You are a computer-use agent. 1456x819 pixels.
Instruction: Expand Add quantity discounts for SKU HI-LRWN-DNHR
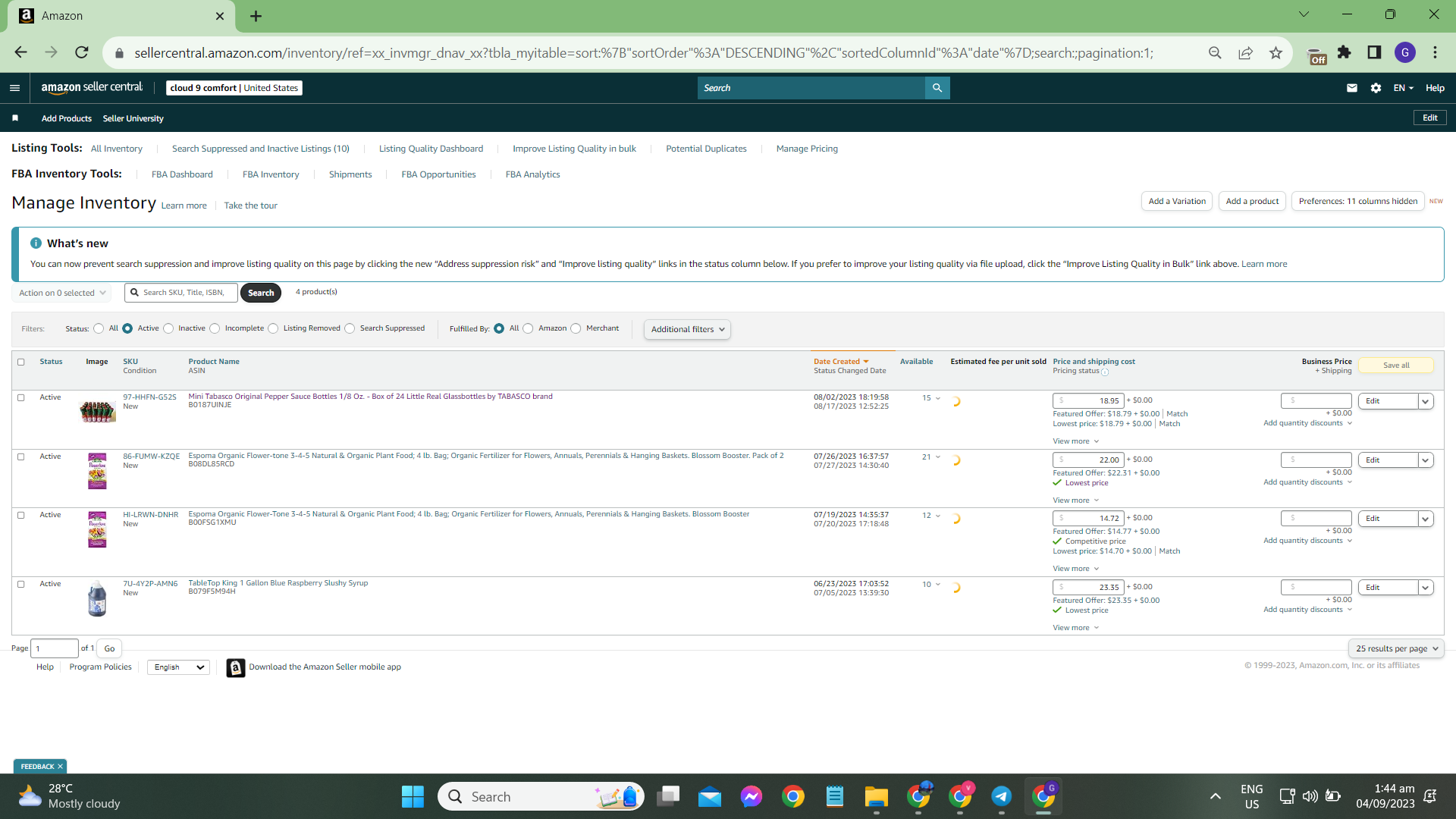pos(1307,541)
